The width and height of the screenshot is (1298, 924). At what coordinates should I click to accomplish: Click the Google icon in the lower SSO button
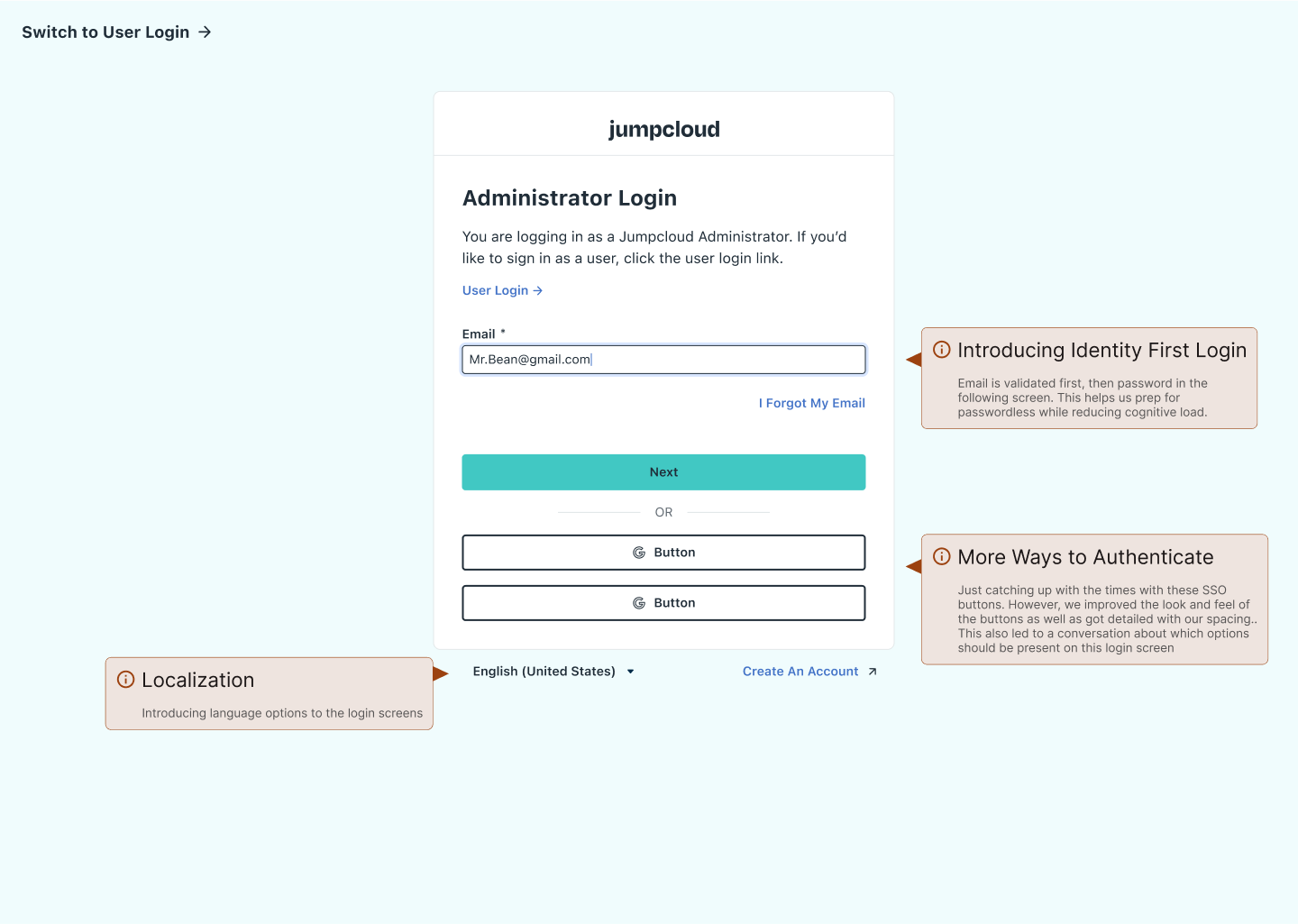639,603
